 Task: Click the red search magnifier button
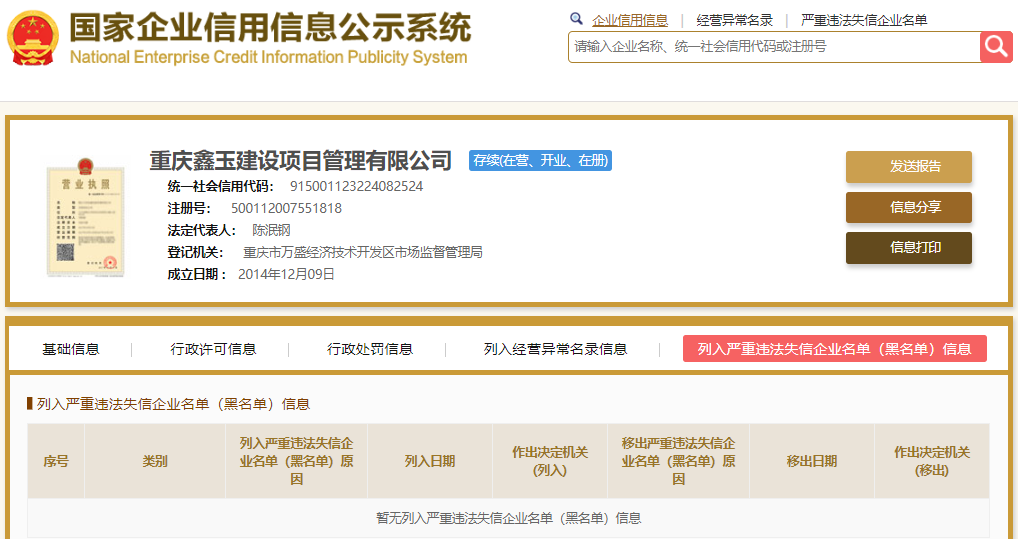click(996, 47)
